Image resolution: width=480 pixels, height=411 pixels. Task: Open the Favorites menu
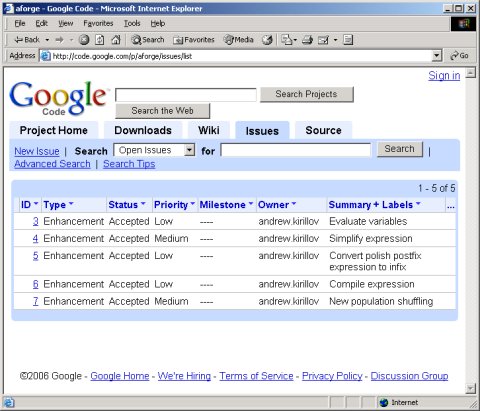(x=98, y=23)
